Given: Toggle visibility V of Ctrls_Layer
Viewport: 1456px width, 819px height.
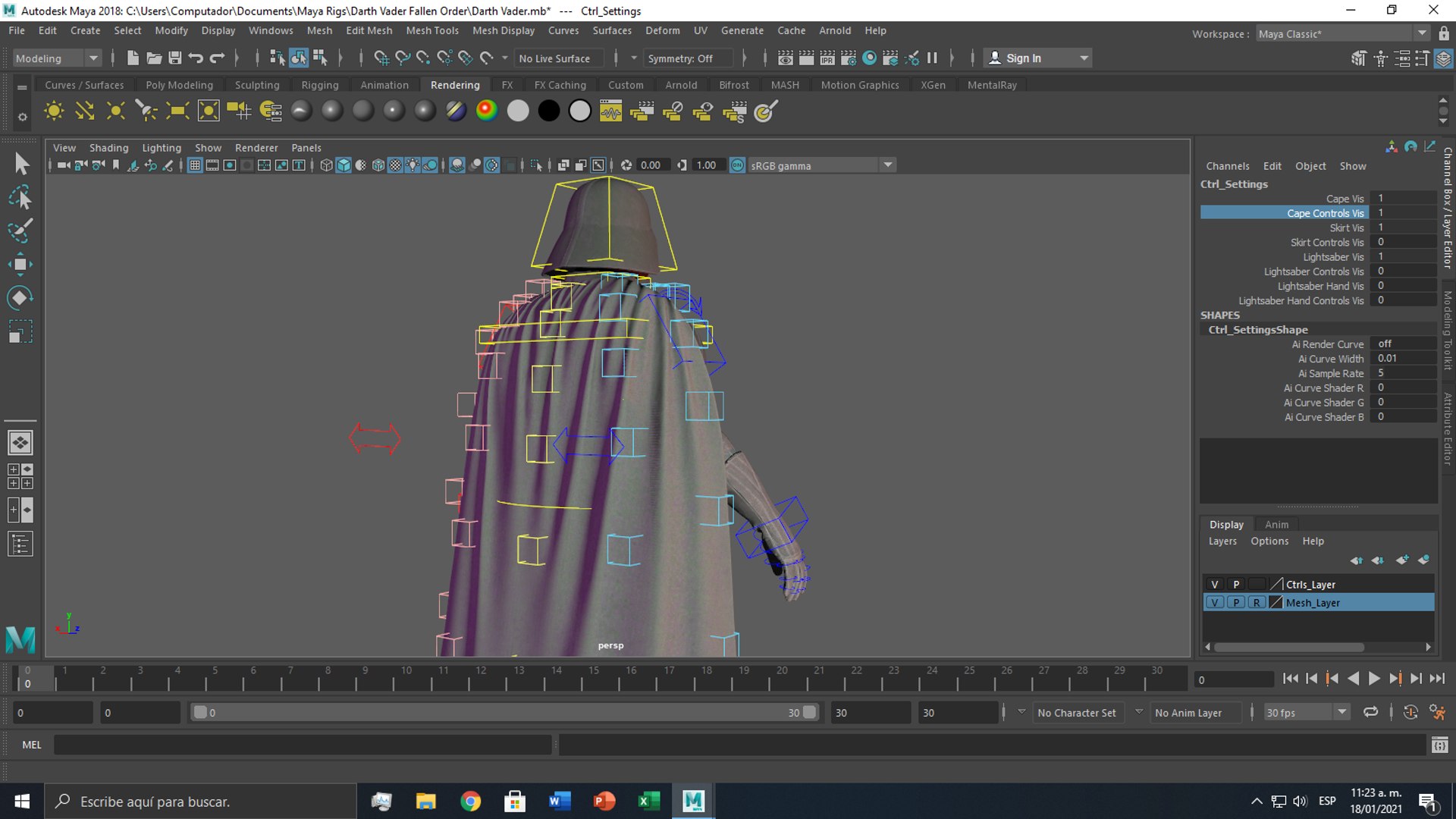Looking at the screenshot, I should click(1215, 584).
